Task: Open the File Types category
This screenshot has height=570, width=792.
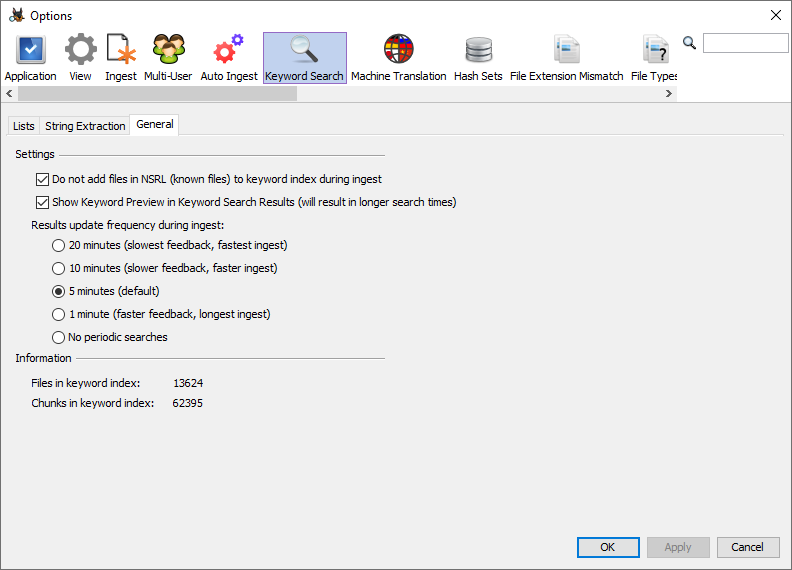Action: click(x=654, y=58)
